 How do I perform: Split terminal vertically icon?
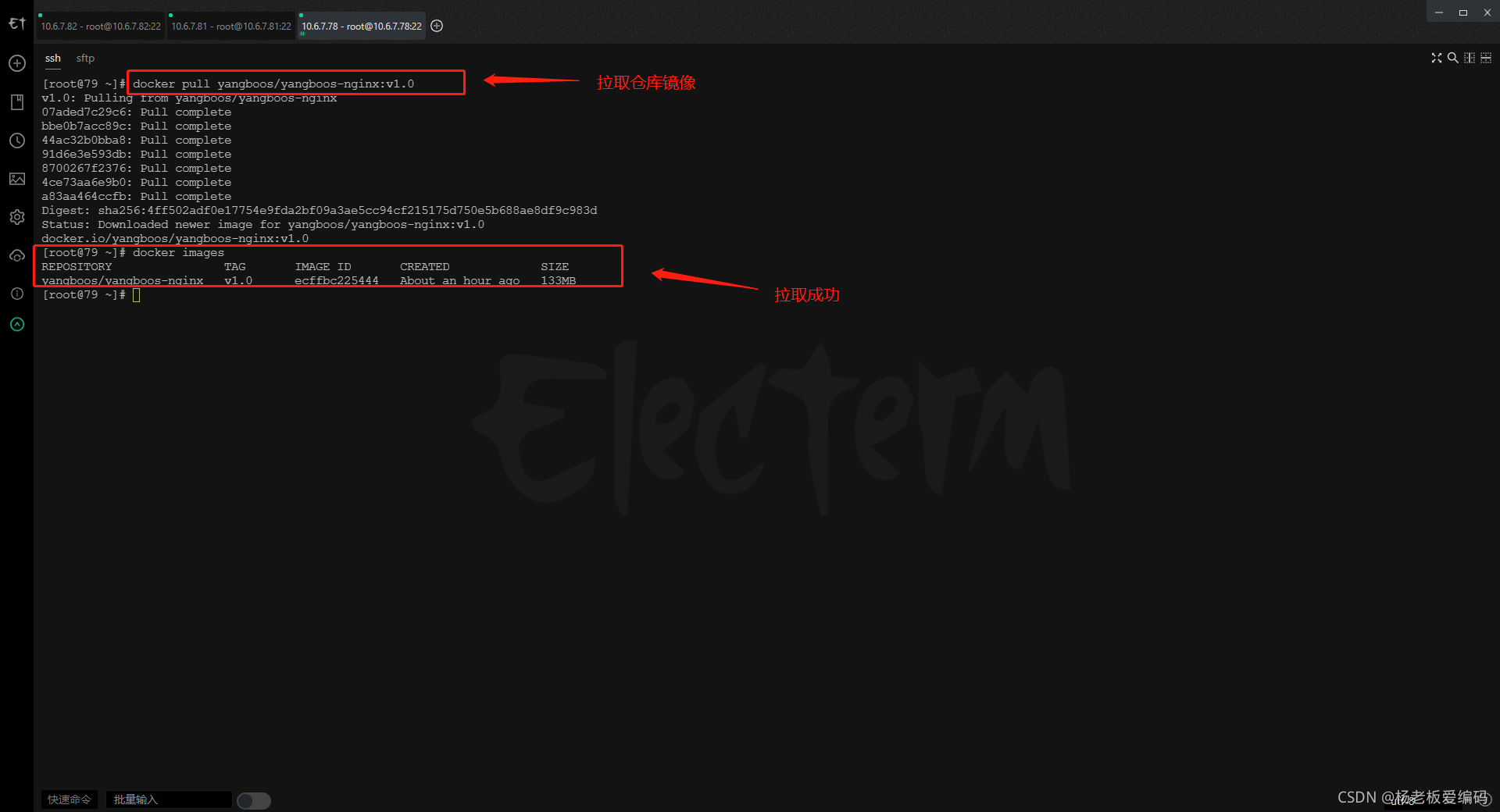[1469, 58]
